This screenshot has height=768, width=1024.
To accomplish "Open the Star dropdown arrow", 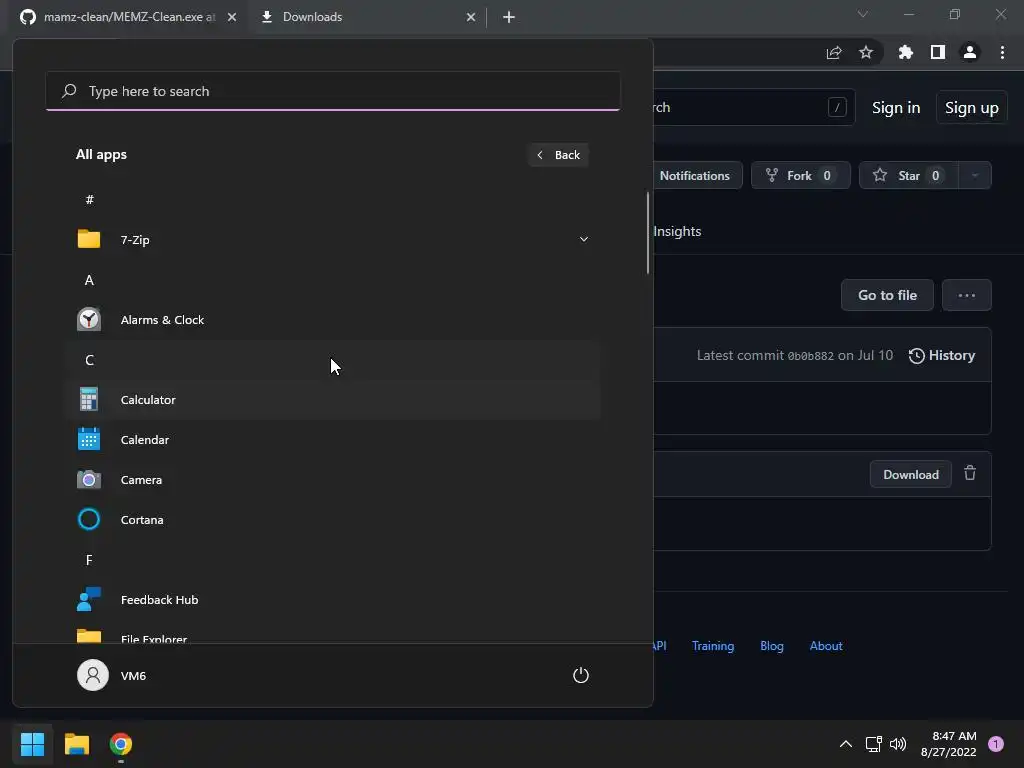I will pos(975,176).
